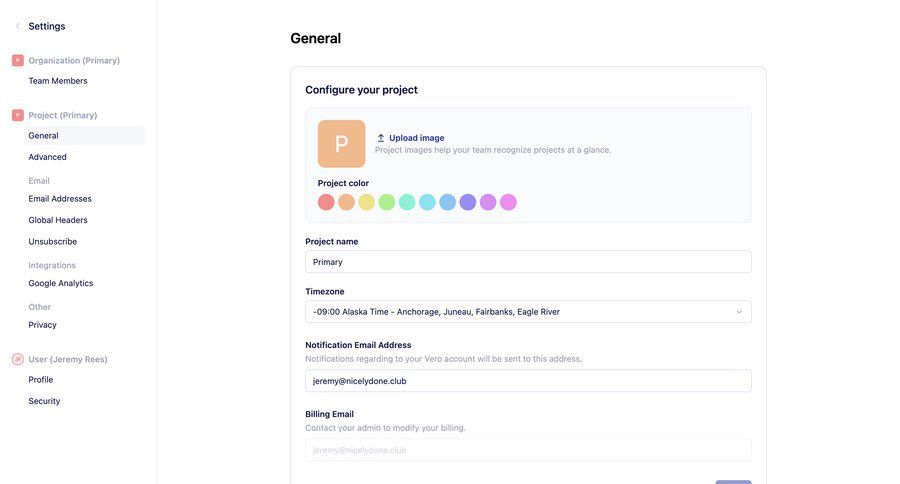The image size is (900, 484).
Task: Open the Security settings page
Action: point(44,401)
